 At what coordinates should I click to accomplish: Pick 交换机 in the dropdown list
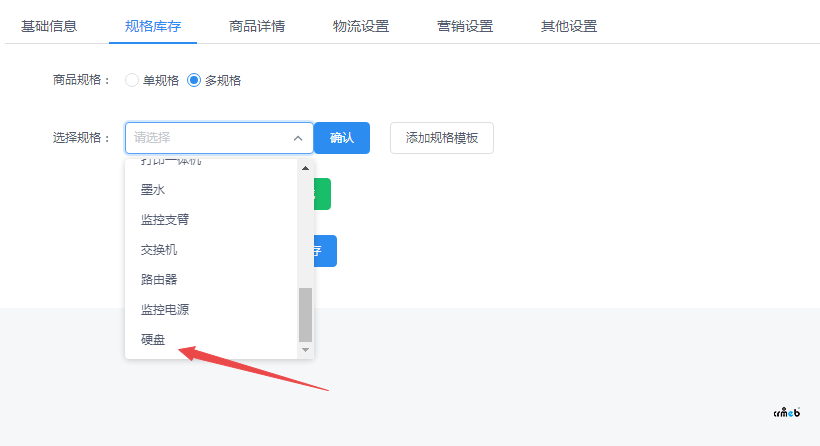tap(211, 250)
